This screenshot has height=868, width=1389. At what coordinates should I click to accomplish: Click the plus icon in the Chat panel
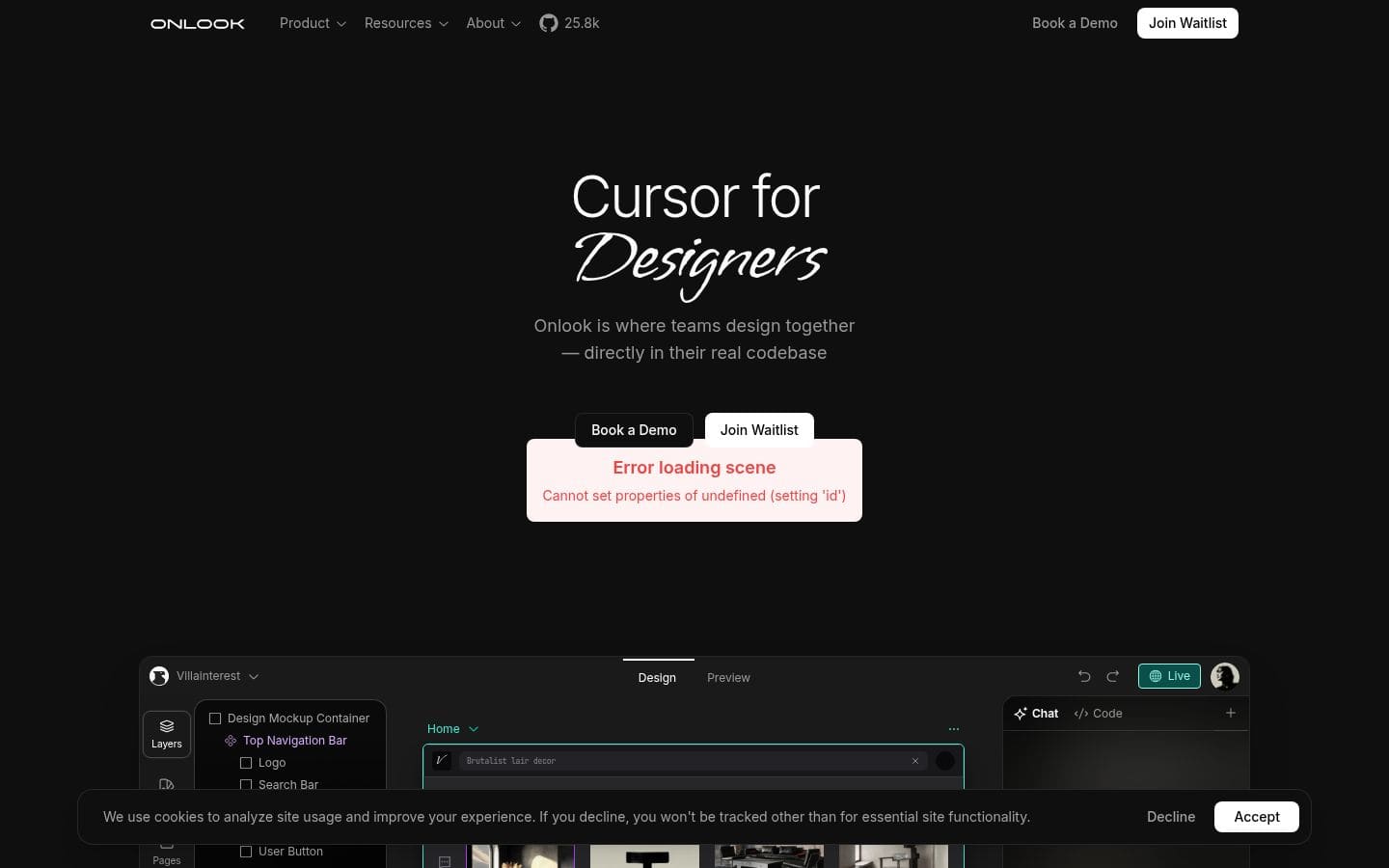coord(1231,713)
